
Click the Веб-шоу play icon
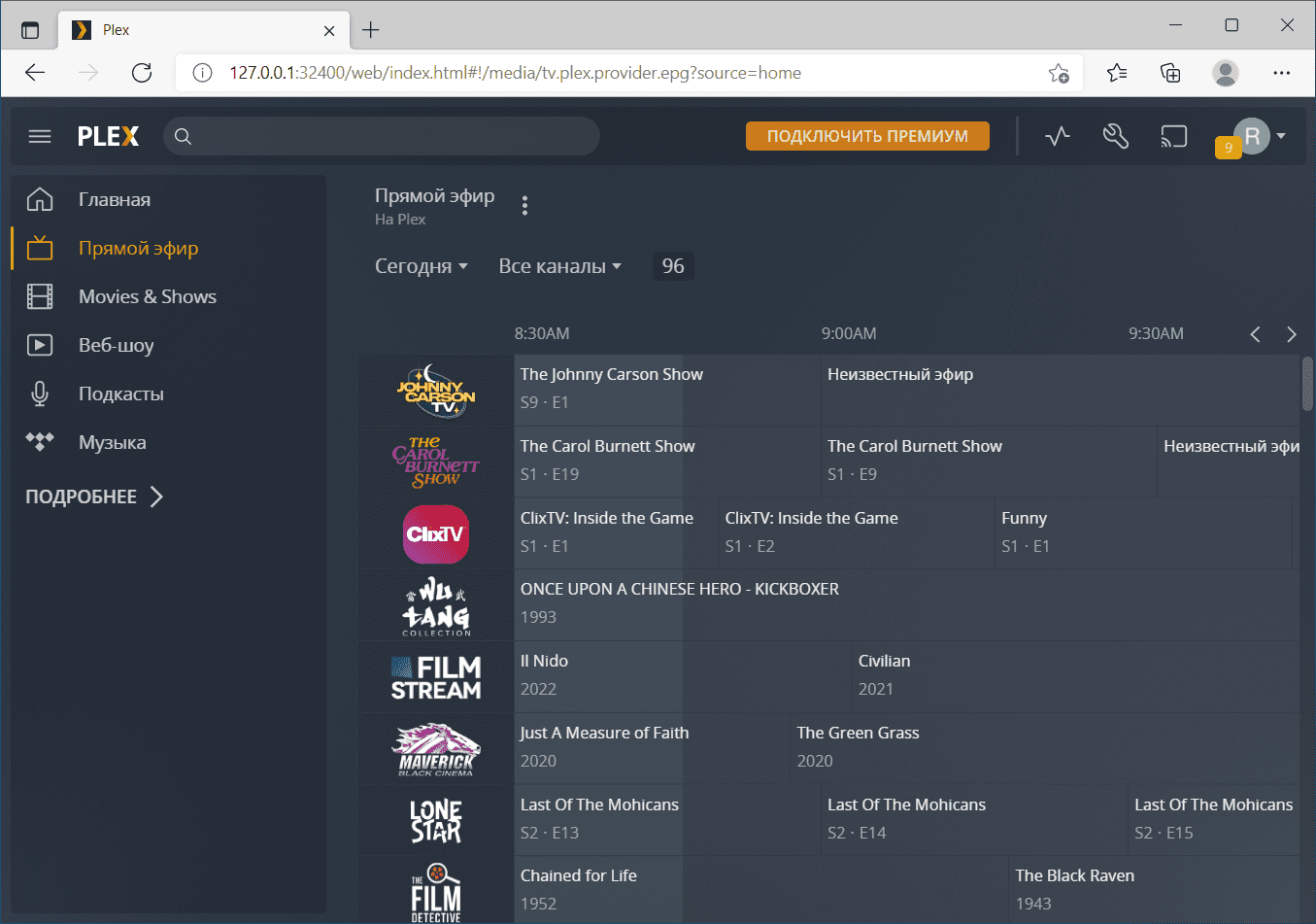click(40, 345)
